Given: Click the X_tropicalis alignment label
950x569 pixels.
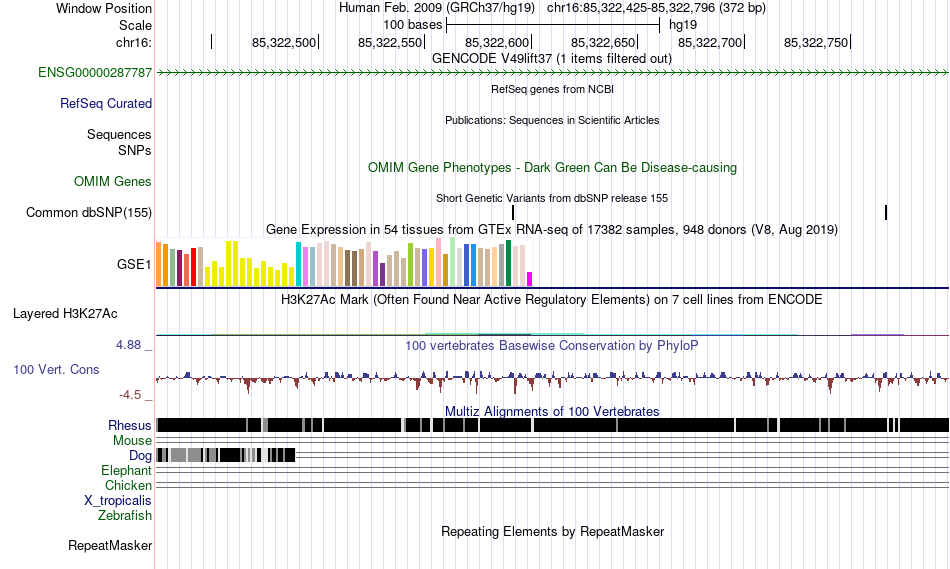Looking at the screenshot, I should 118,501.
